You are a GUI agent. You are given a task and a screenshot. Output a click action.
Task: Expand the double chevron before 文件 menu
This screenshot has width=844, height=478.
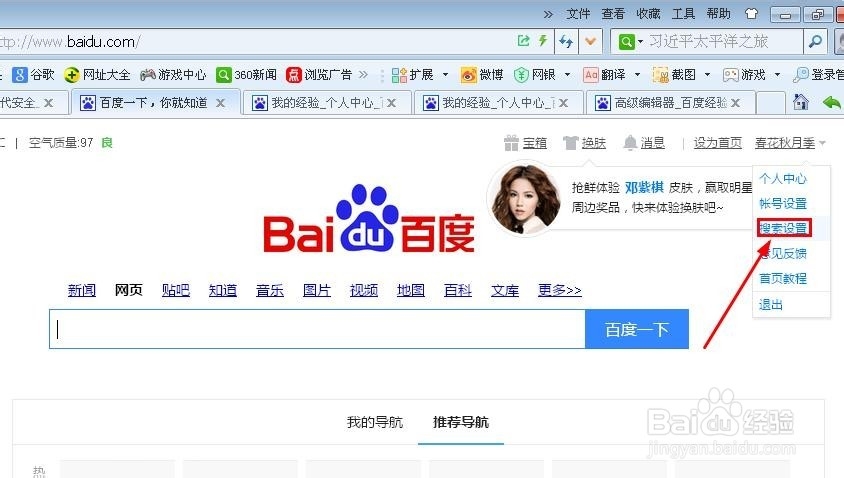coord(548,15)
